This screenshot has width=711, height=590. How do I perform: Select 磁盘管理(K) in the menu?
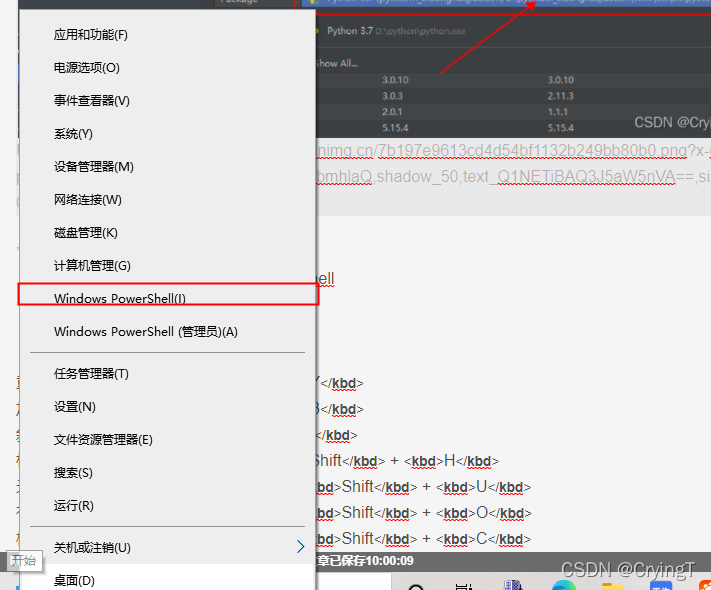coord(168,233)
